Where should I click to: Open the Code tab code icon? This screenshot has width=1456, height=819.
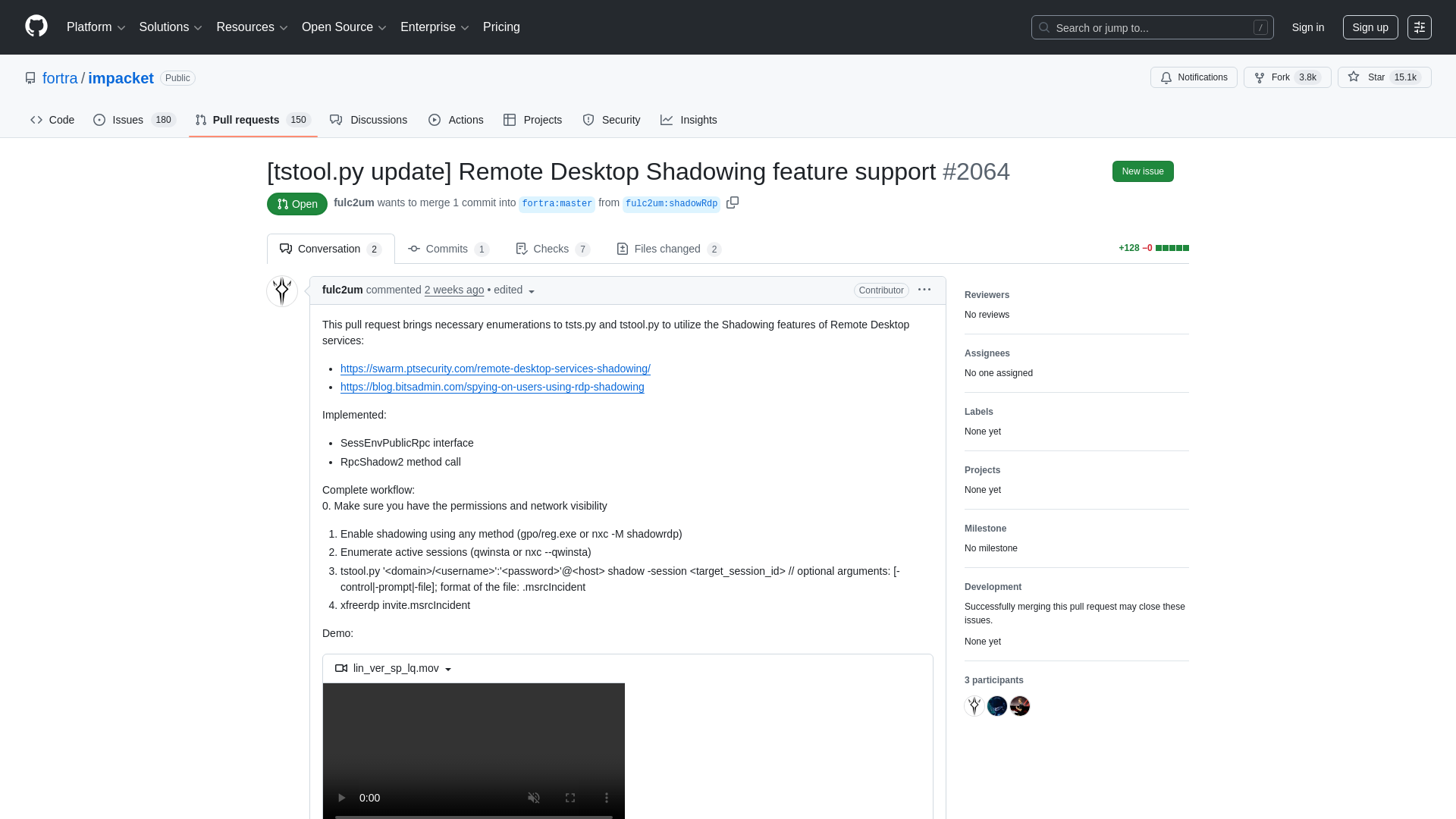(x=36, y=120)
